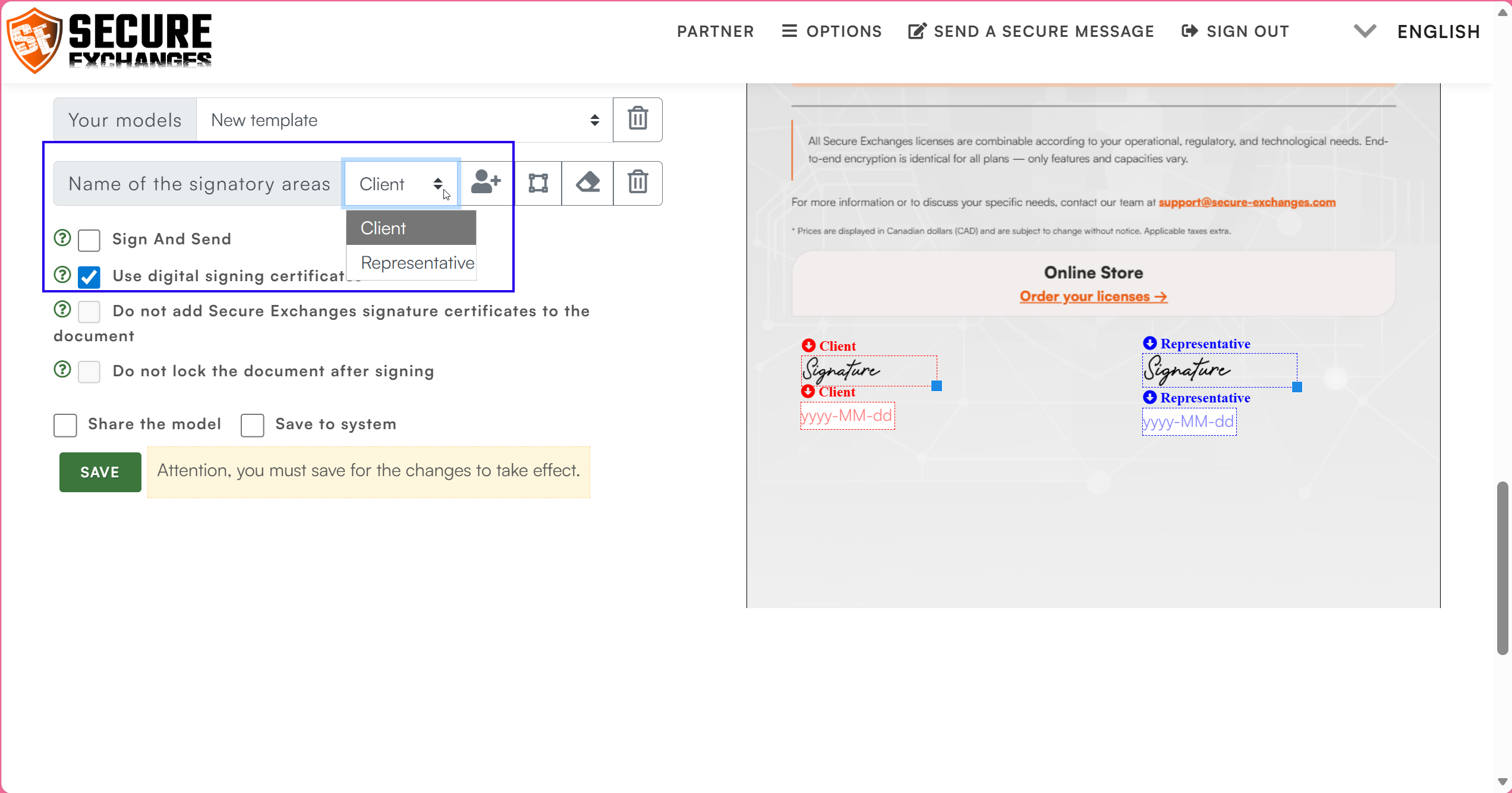Enable the Sign And Send checkbox

[x=89, y=240]
